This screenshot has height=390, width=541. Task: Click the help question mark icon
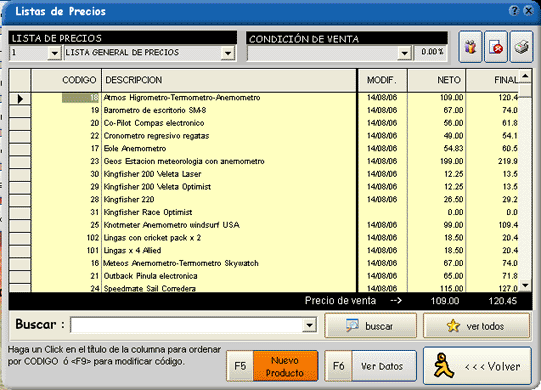[x=514, y=11]
